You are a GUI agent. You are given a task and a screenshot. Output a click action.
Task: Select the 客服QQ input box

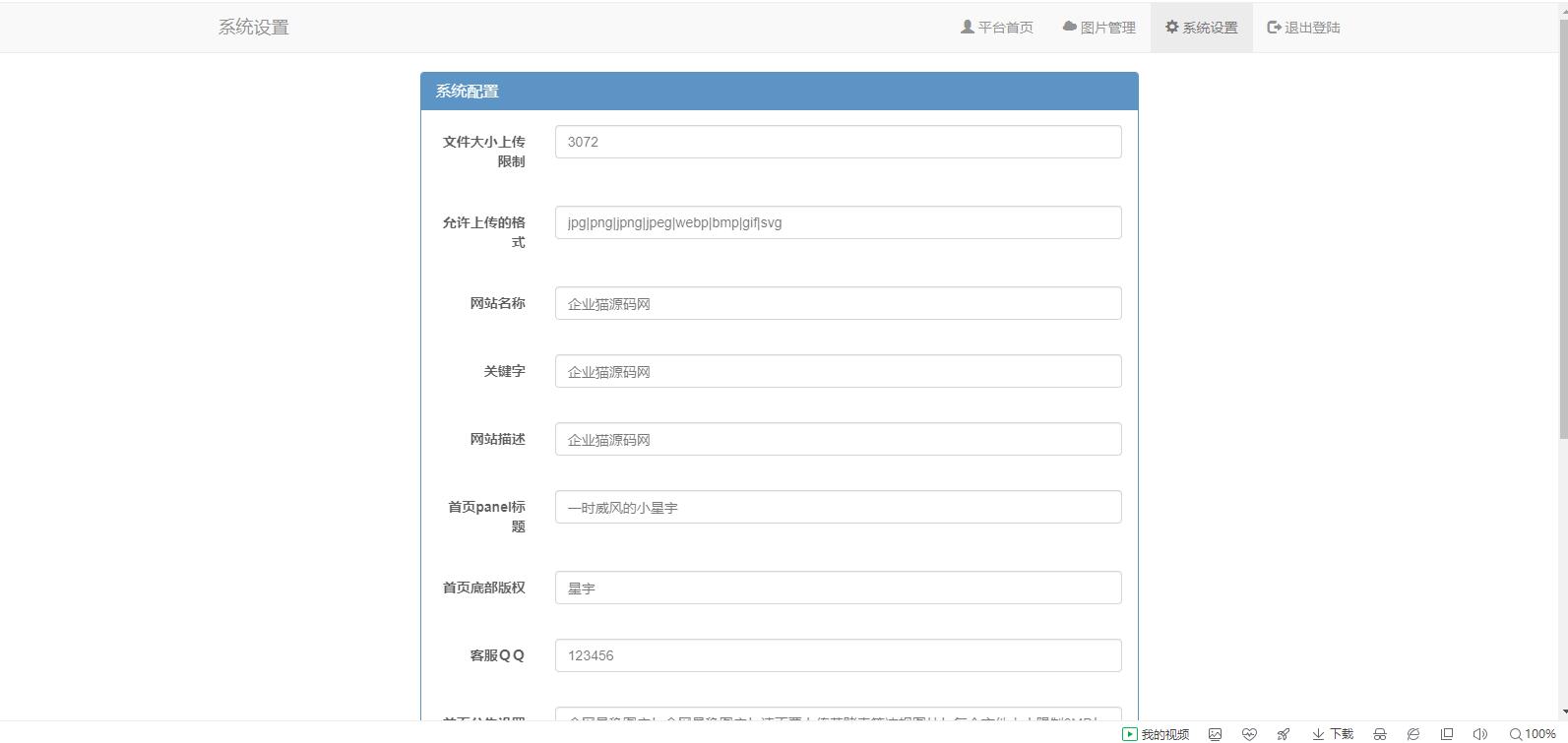coord(838,655)
